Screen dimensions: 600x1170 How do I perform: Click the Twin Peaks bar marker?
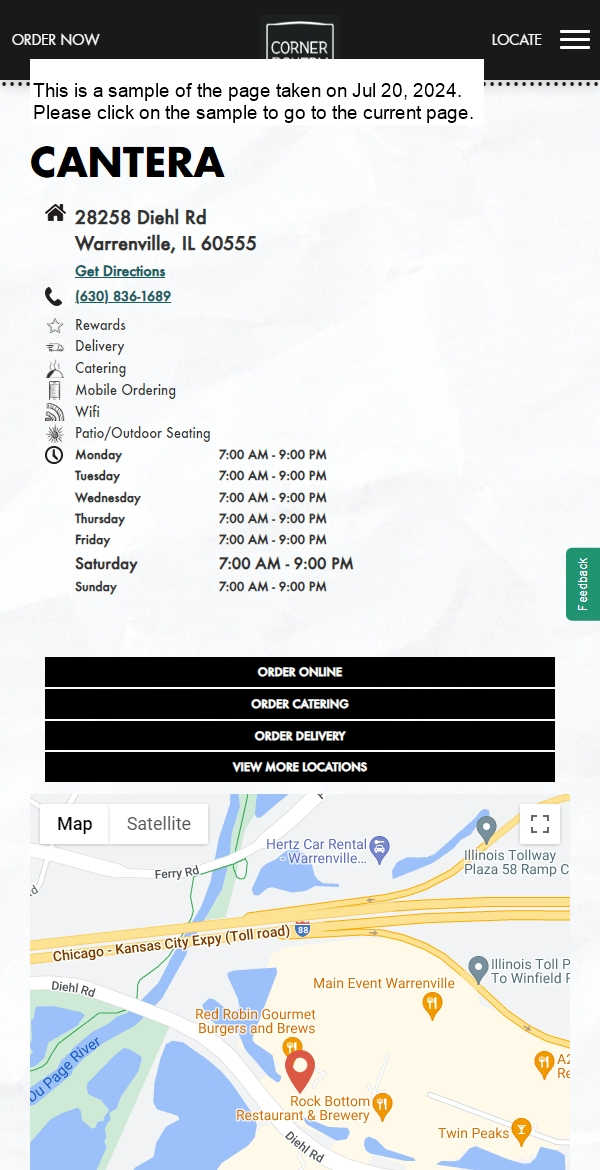pos(521,1132)
